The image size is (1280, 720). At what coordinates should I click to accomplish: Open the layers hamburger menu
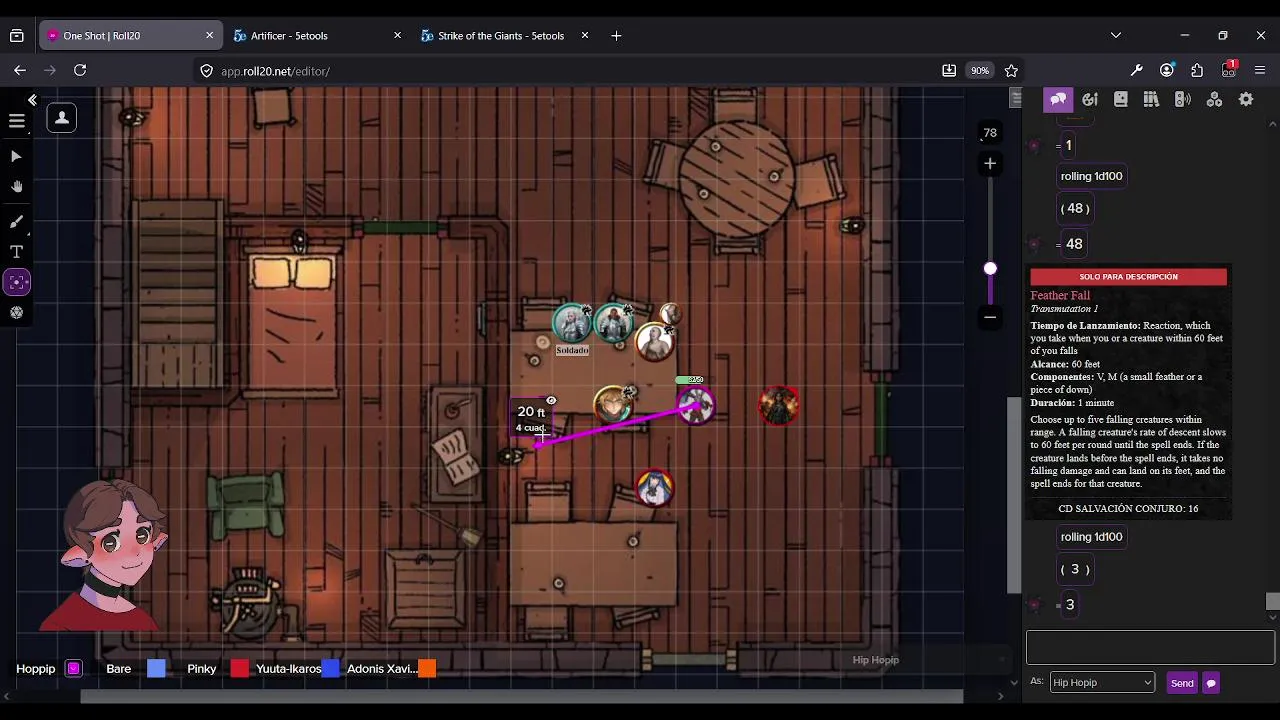[17, 121]
